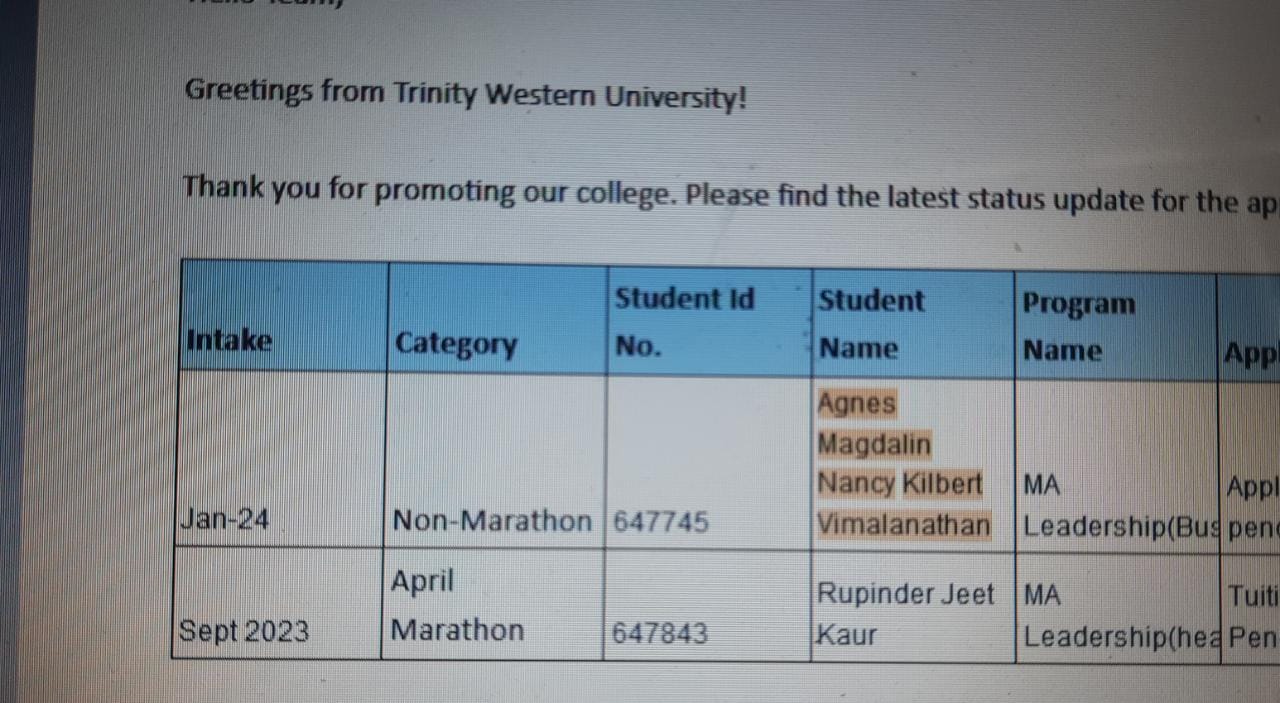The height and width of the screenshot is (703, 1280).
Task: Click the Student Id No. header cell
Action: pyautogui.click(x=709, y=322)
